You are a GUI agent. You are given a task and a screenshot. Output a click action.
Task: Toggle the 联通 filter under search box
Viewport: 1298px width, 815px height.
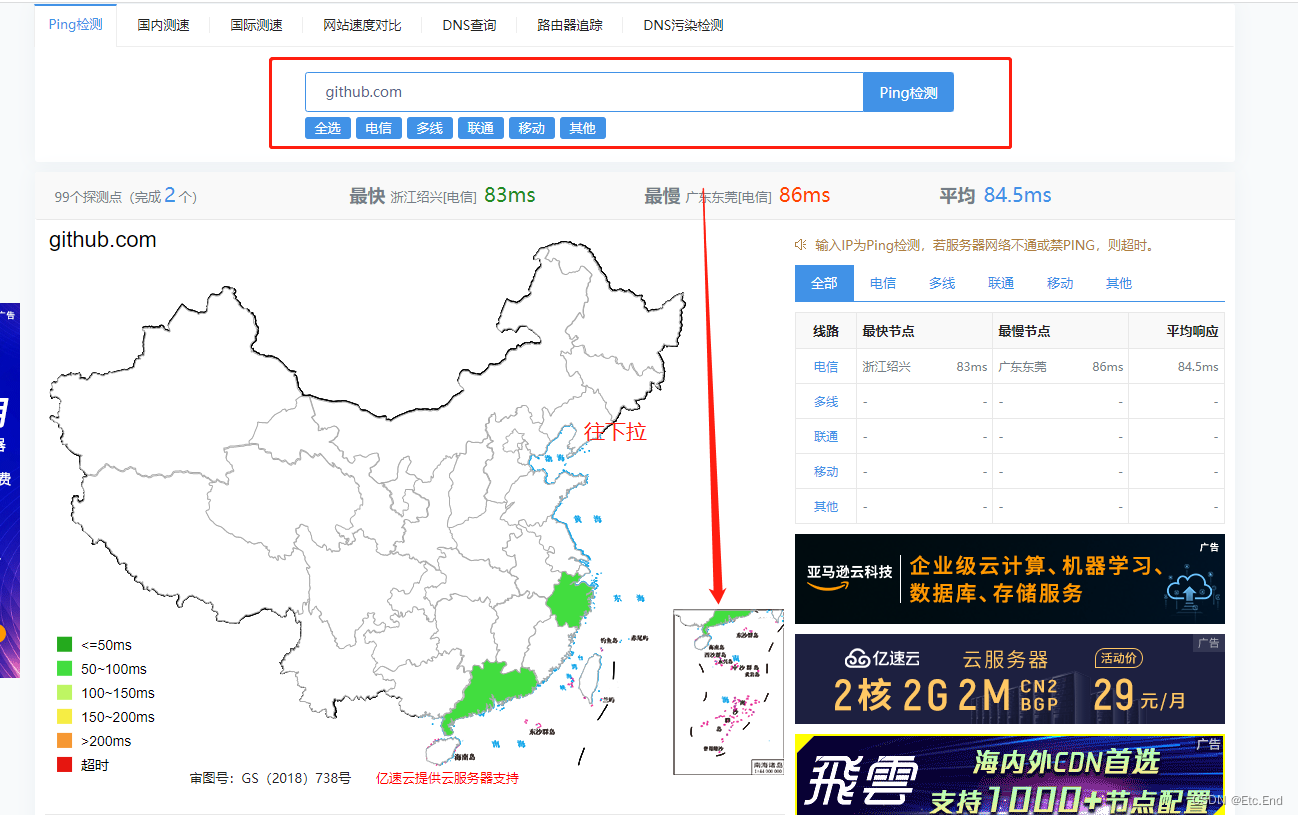pyautogui.click(x=481, y=128)
